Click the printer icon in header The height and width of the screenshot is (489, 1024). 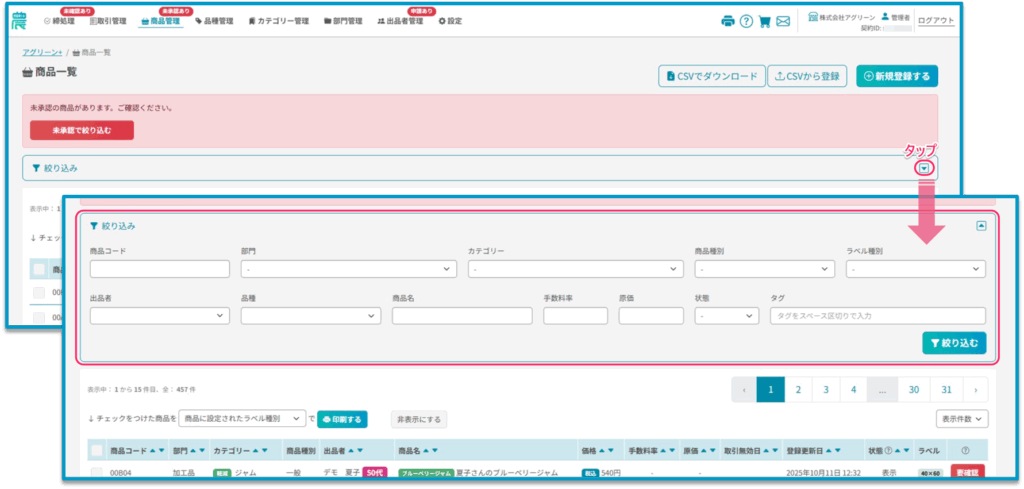tap(728, 21)
